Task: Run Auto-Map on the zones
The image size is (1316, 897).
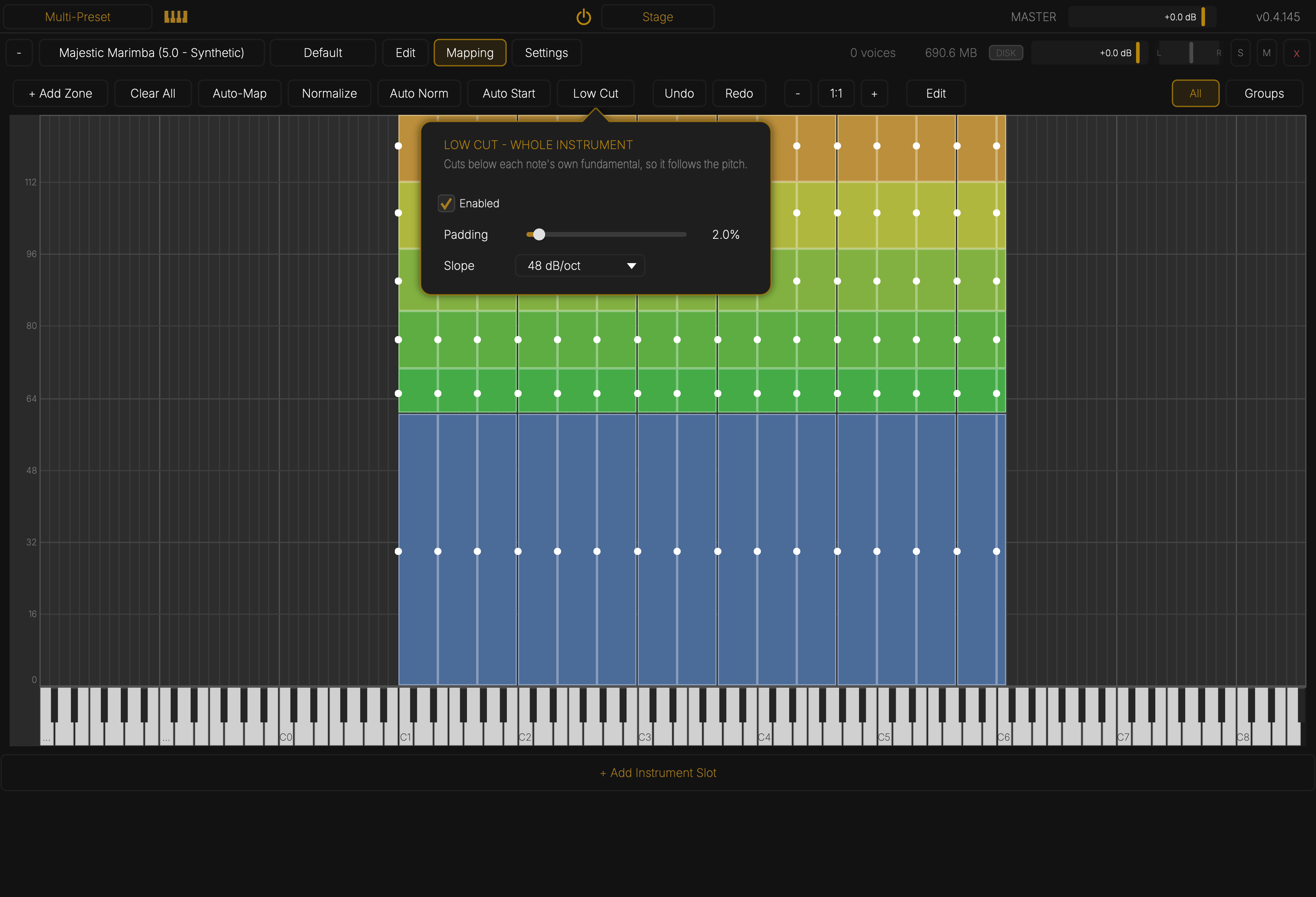Action: [240, 93]
